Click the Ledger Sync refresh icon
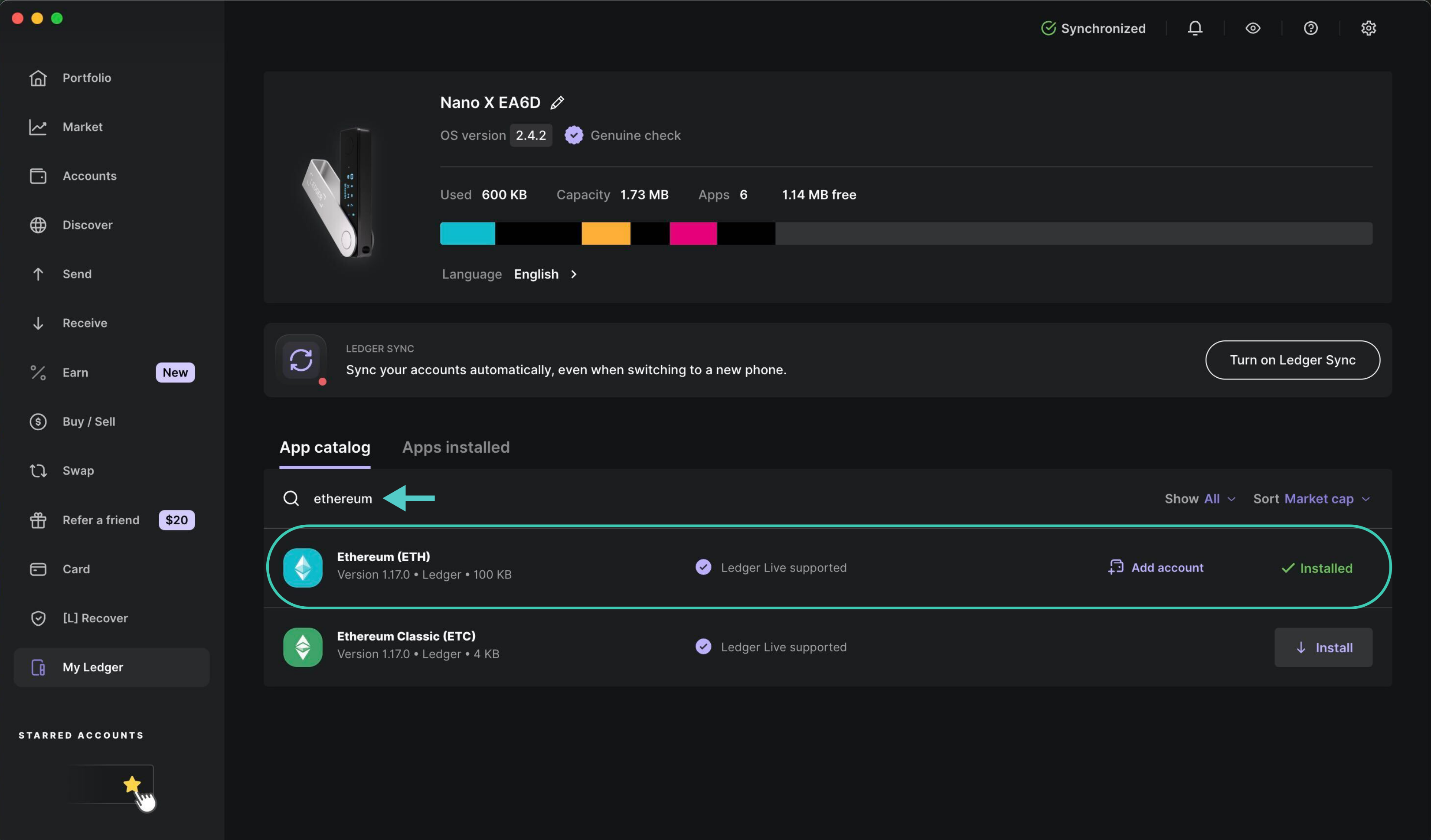 click(x=301, y=360)
